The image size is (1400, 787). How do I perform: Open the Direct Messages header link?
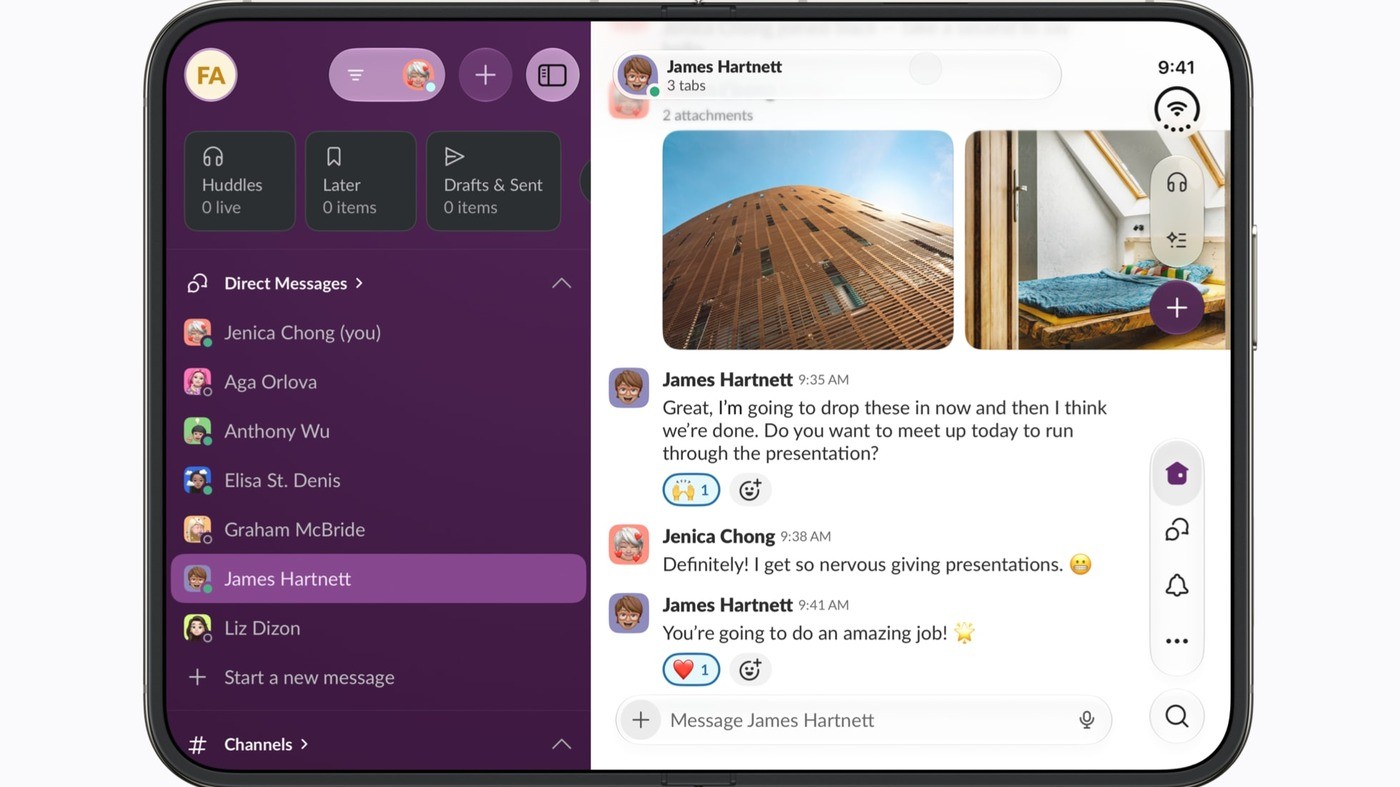[293, 284]
